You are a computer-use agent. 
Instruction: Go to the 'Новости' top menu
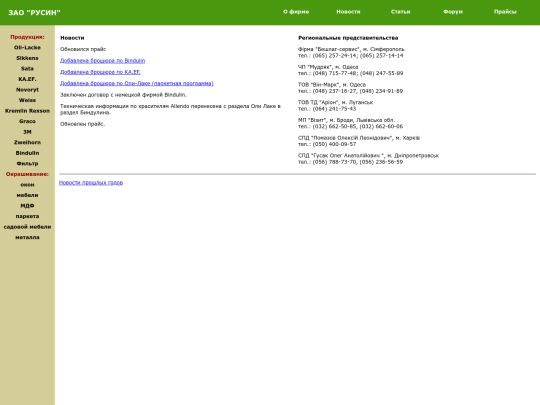(348, 12)
